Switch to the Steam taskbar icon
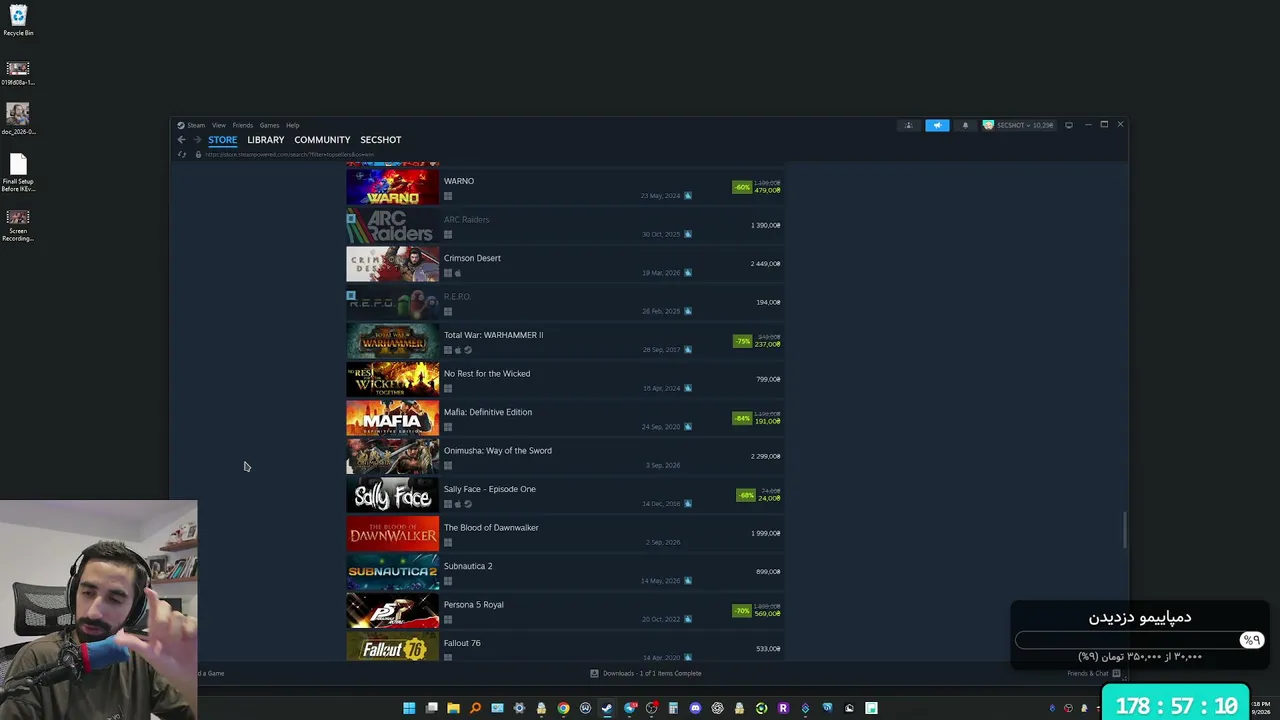1280x720 pixels. pyautogui.click(x=607, y=708)
